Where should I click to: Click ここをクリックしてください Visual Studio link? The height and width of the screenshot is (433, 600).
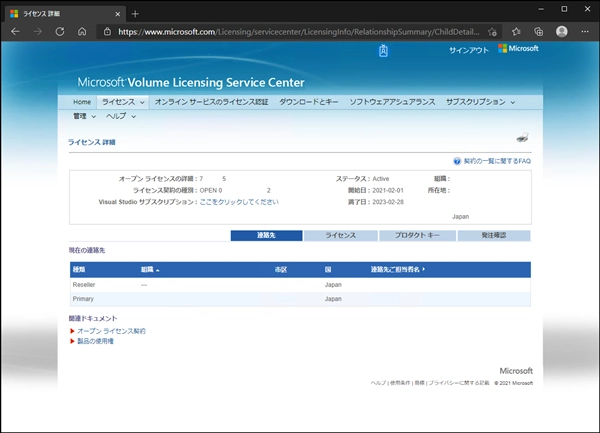point(239,202)
